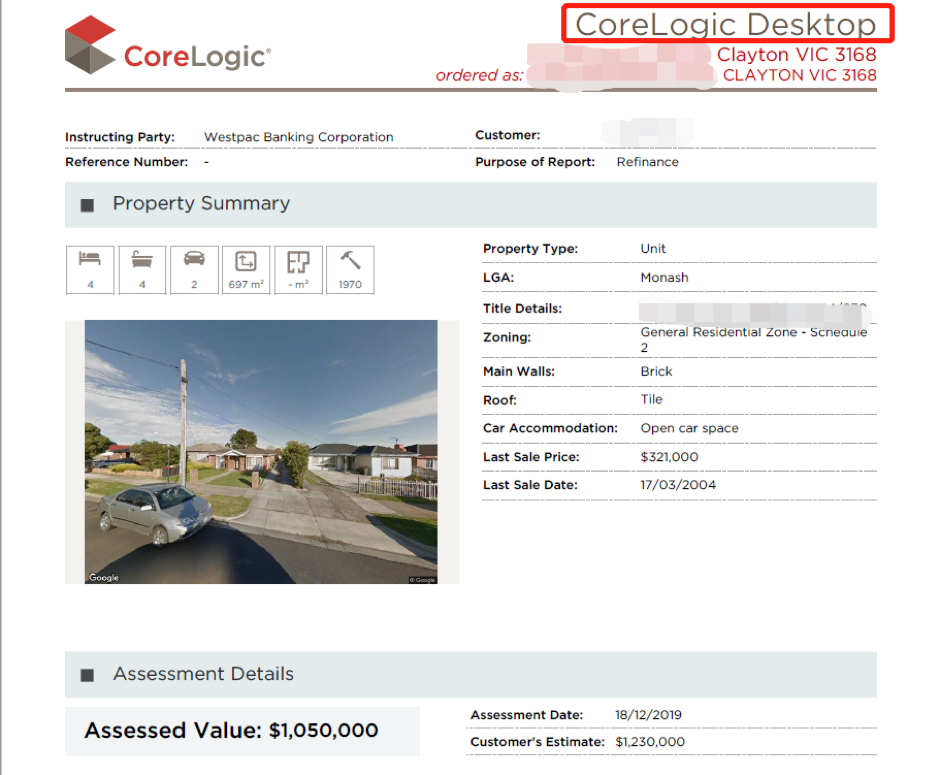939x775 pixels.
Task: Click the car spaces icon showing 2
Action: click(x=193, y=269)
